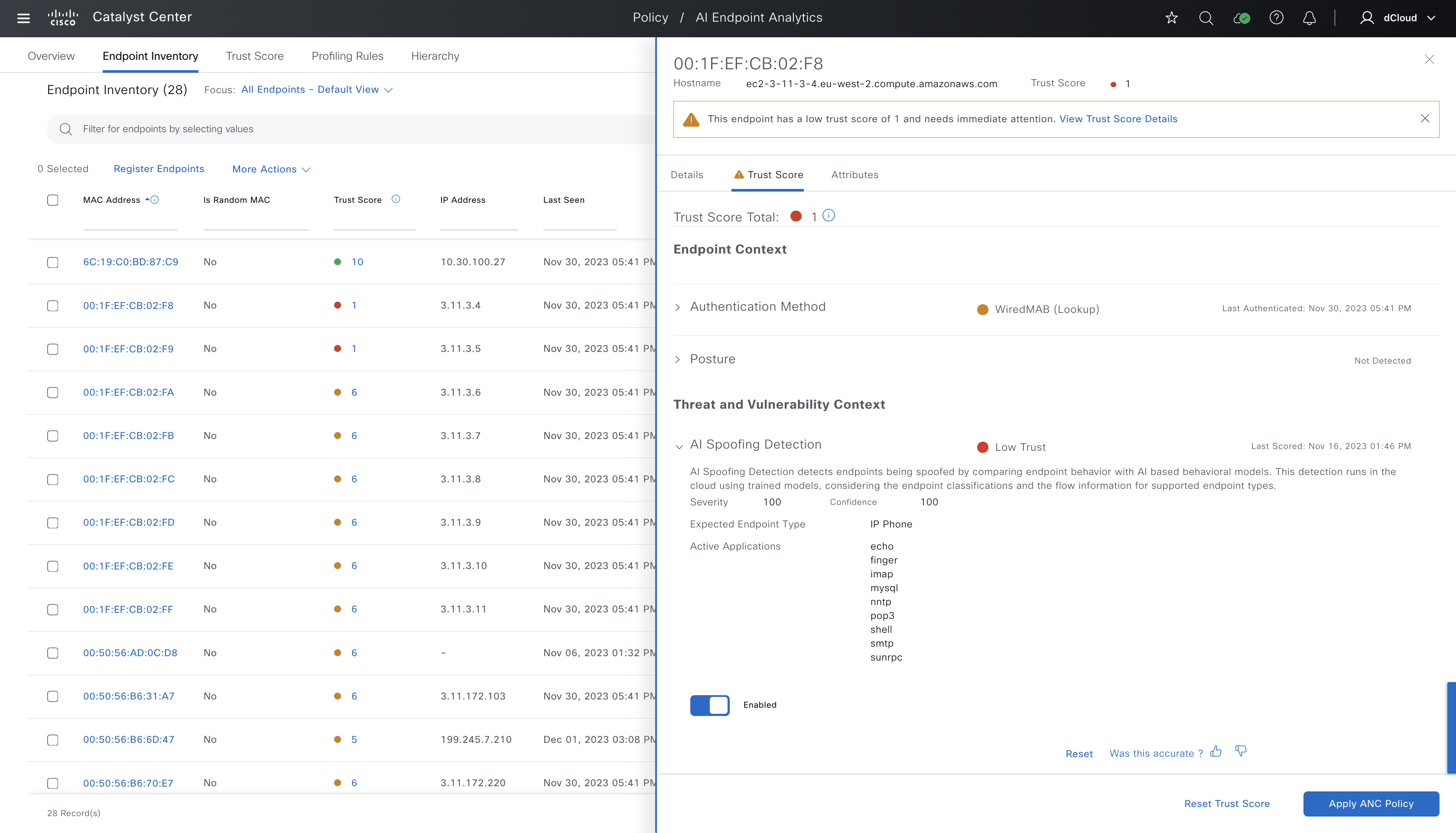This screenshot has width=1456, height=833.
Task: Open the top Trust Score tab
Action: coord(254,56)
